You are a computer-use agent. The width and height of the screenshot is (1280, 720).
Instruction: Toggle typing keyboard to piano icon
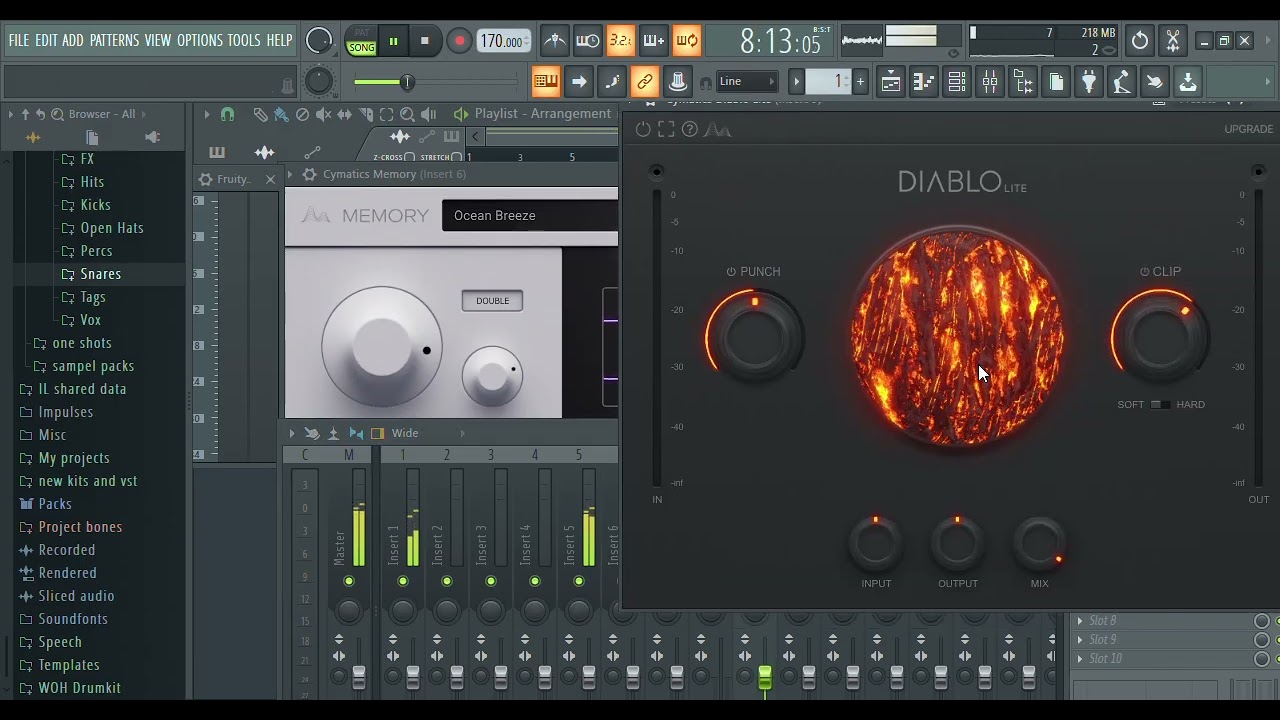coord(546,81)
